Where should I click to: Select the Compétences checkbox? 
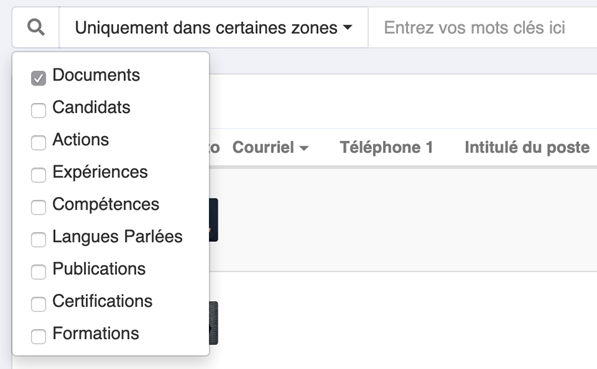(x=38, y=208)
